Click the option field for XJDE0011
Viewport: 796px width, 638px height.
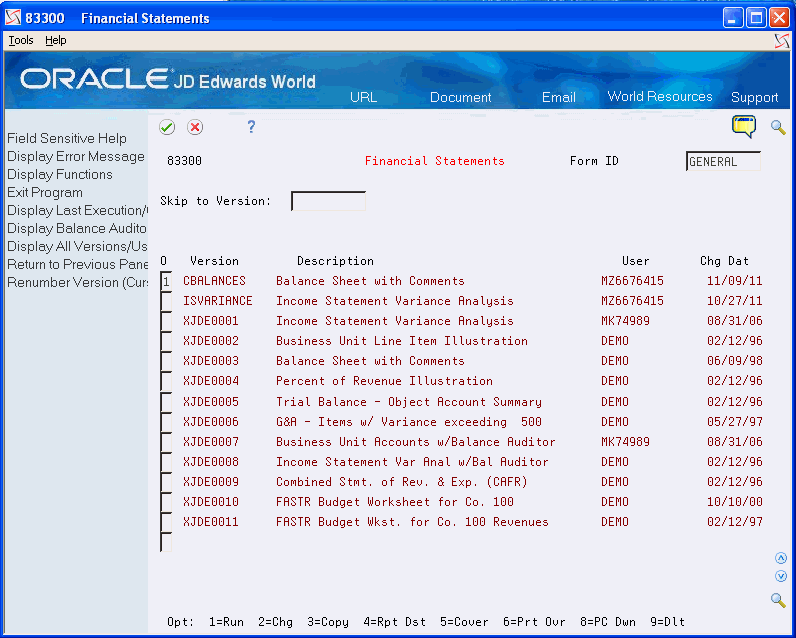coord(166,522)
